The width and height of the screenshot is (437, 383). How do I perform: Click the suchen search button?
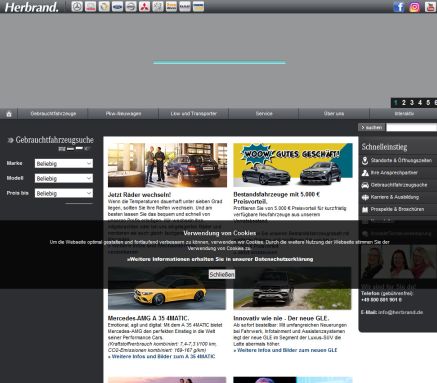click(371, 127)
